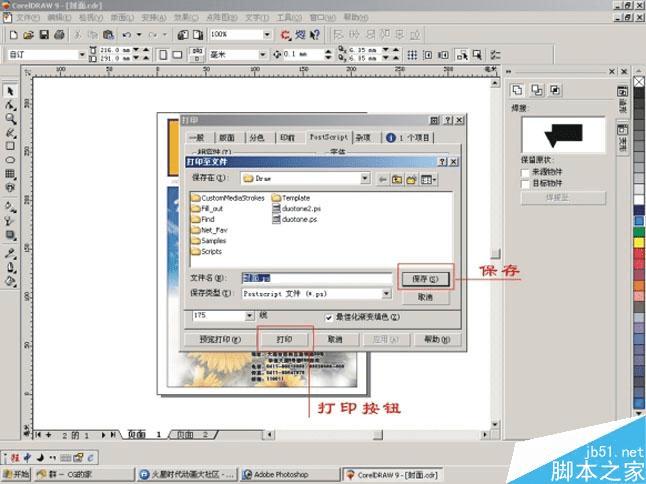Image resolution: width=646 pixels, height=484 pixels.
Task: Click 帮助(H) button in print dialog
Action: 437,339
